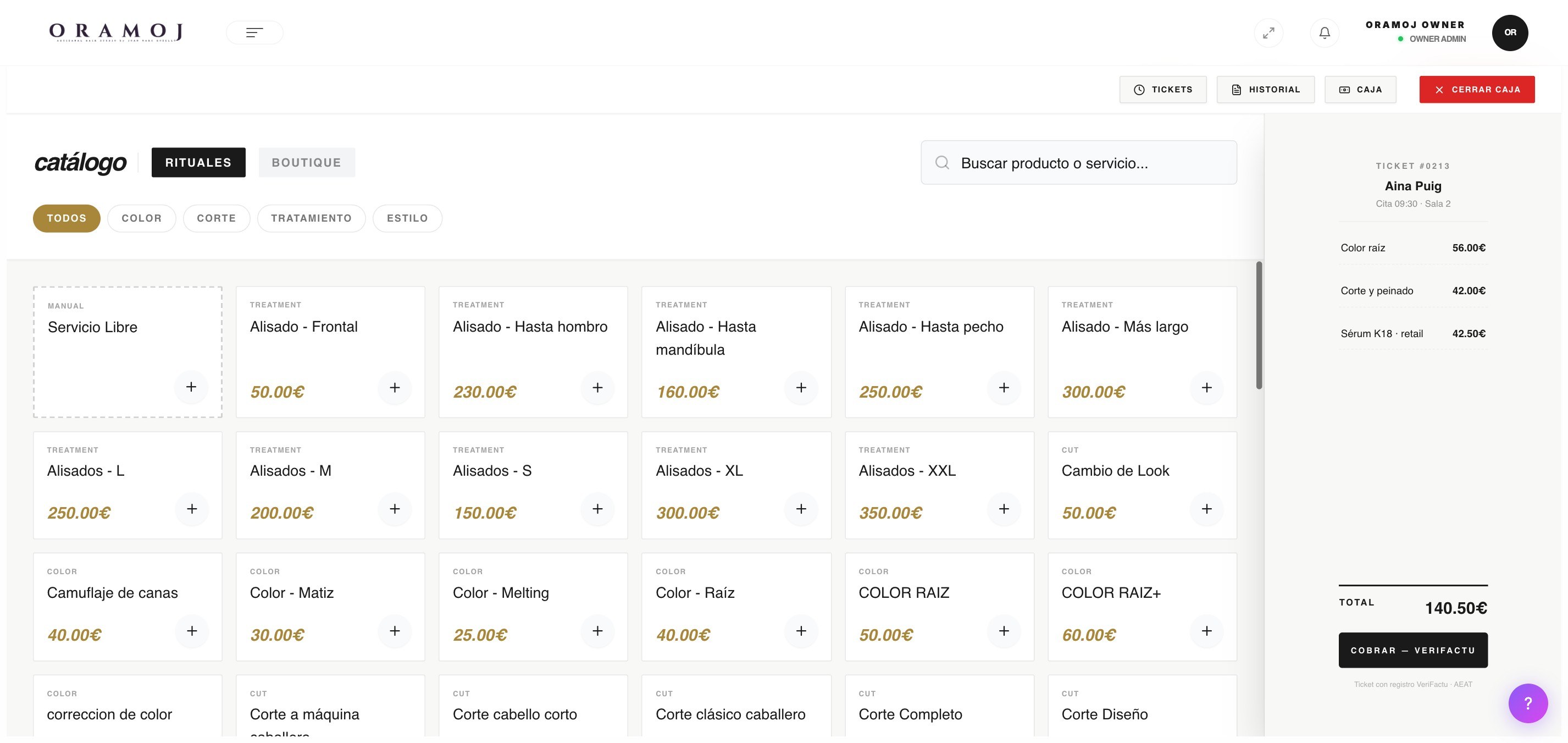Select the Sérum K18 · retail line
1568x743 pixels.
[1413, 334]
